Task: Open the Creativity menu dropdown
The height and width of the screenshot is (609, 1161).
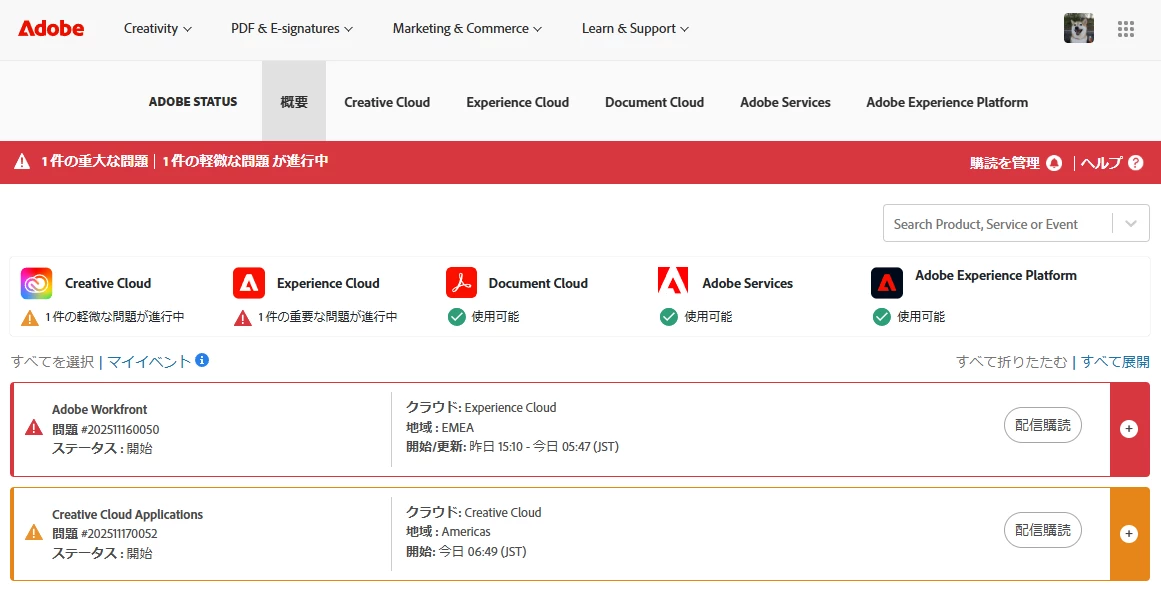Action: tap(158, 29)
